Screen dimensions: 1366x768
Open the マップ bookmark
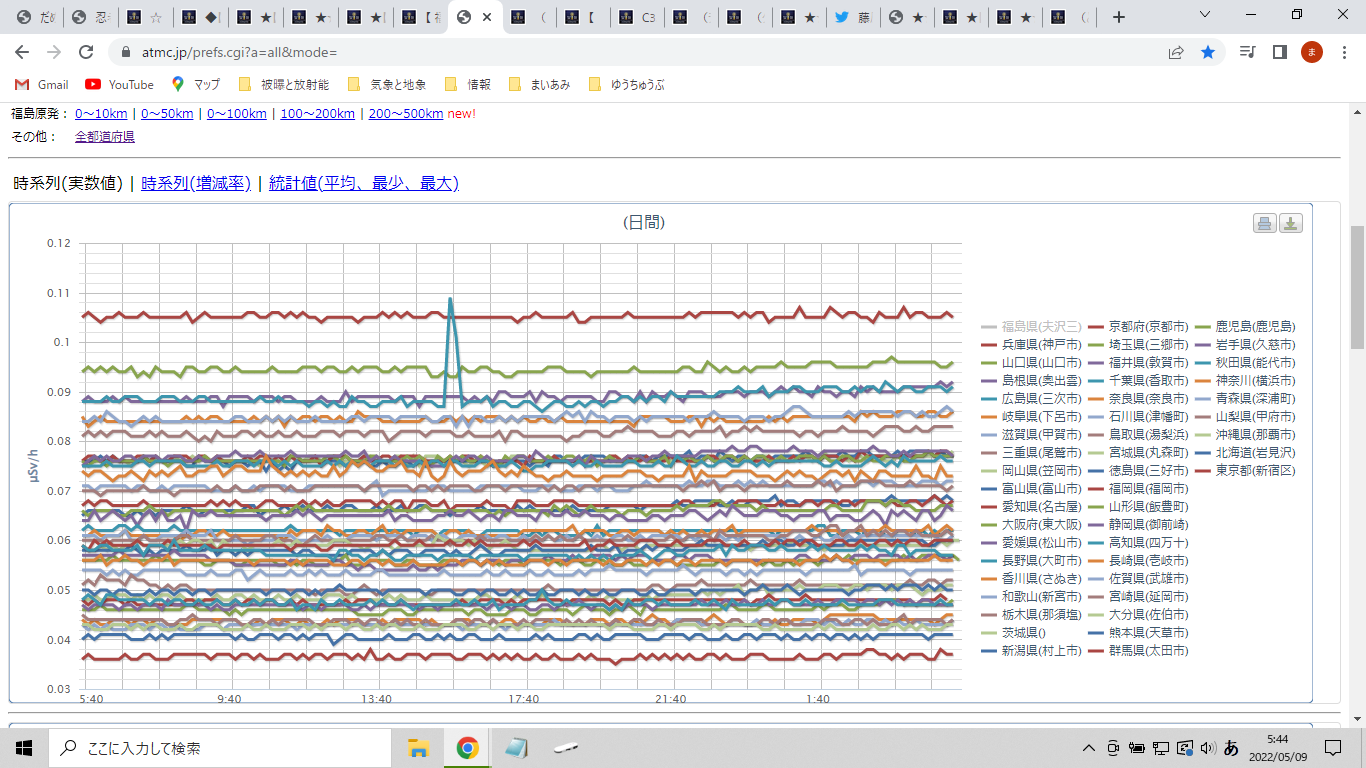[196, 85]
